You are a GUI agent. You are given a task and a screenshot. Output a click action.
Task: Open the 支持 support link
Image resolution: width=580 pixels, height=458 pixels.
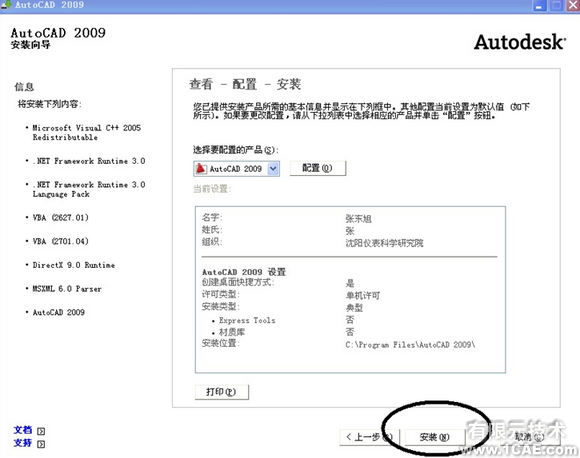(23, 443)
